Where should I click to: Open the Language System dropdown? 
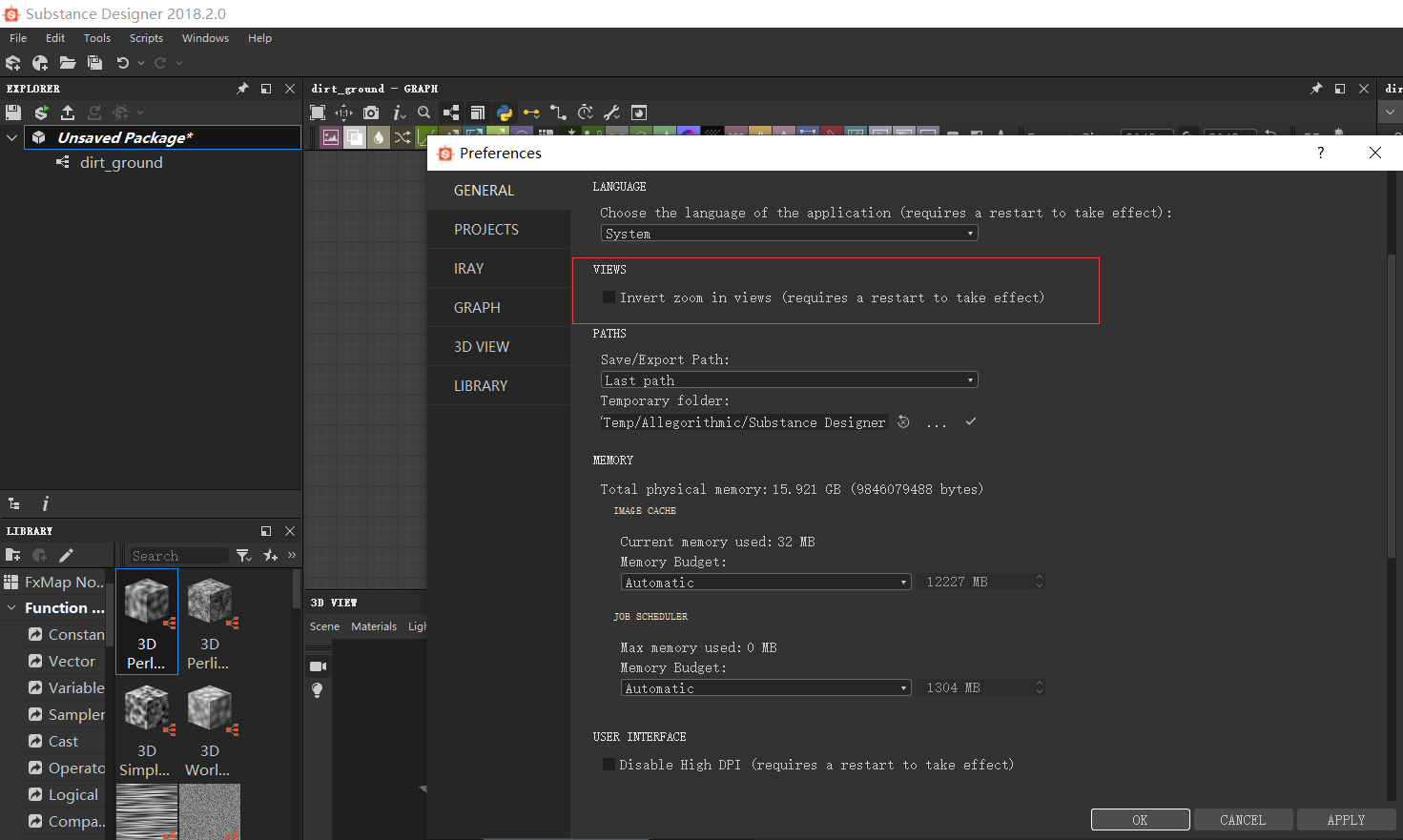(x=790, y=234)
